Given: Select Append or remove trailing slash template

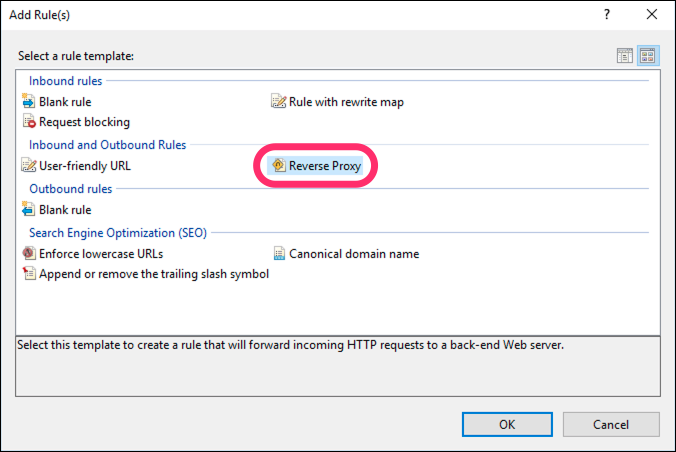Looking at the screenshot, I should pyautogui.click(x=153, y=274).
